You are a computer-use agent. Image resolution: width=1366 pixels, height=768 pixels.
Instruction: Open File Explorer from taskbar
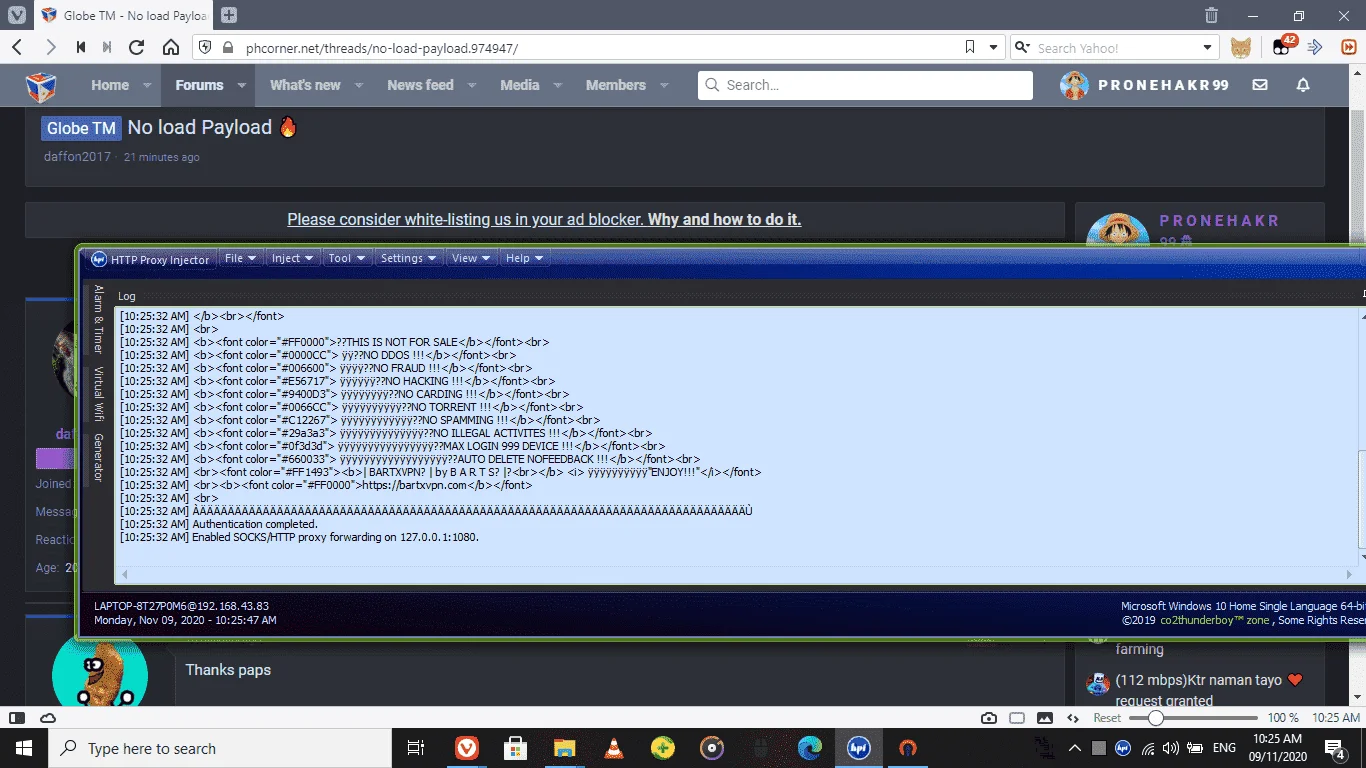[x=565, y=748]
